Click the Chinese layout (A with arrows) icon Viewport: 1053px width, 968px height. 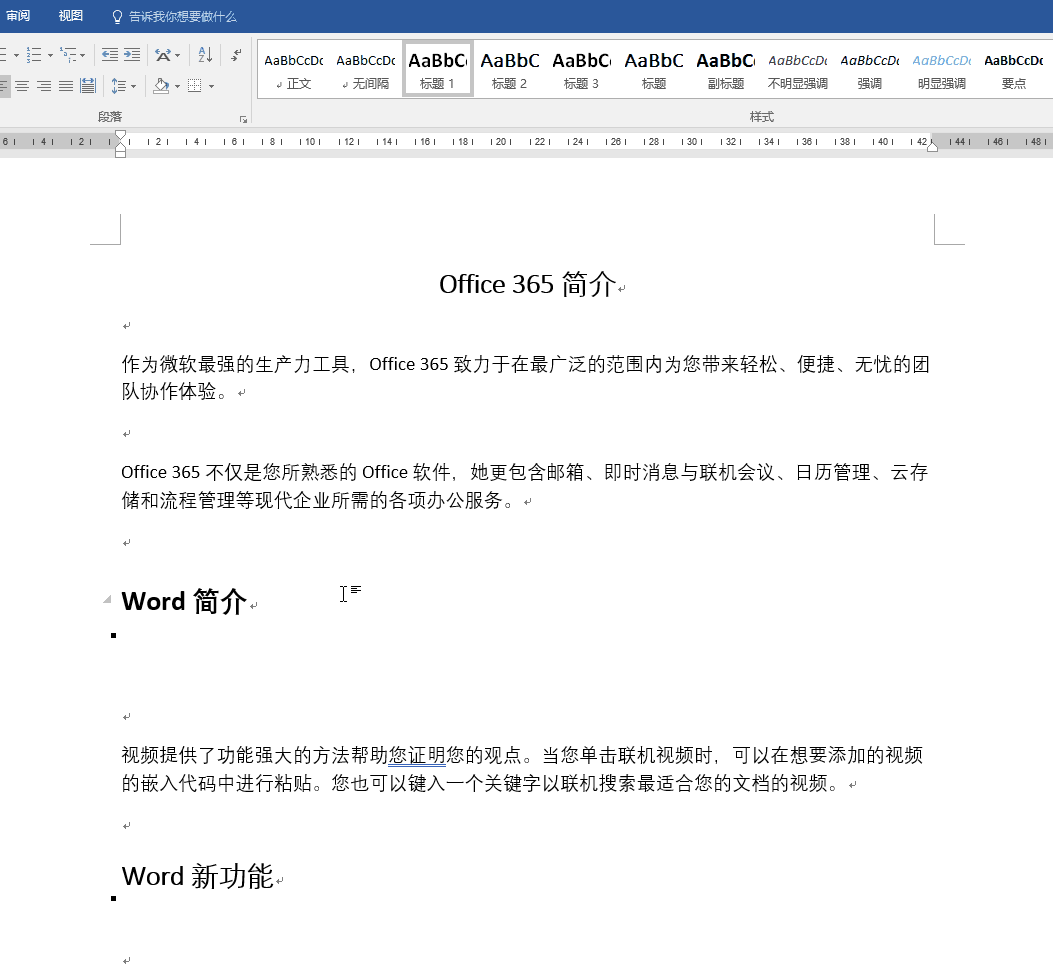163,54
